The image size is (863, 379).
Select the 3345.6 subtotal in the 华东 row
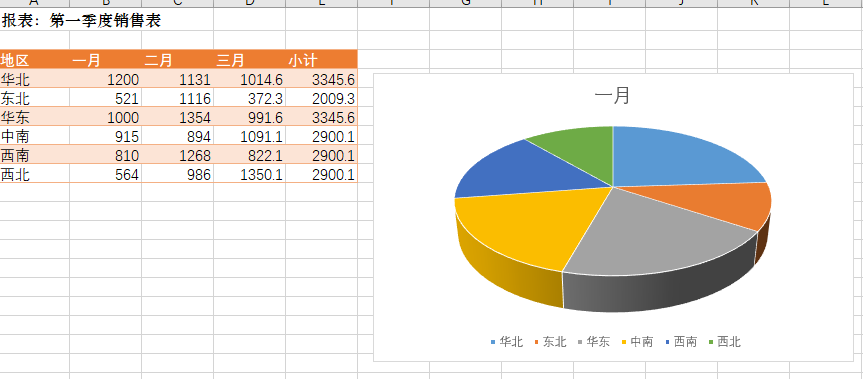[x=321, y=117]
